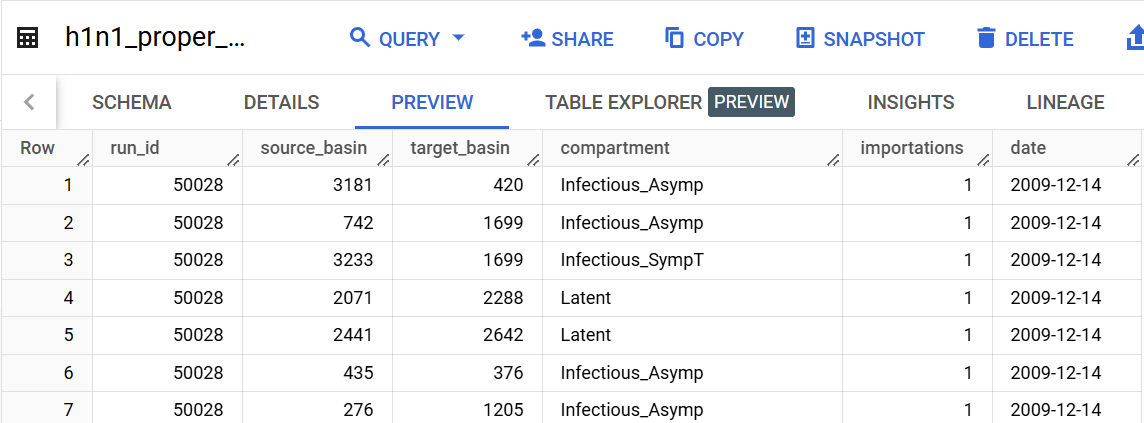Select the Table Explorer tab
1144x423 pixels.
click(623, 102)
